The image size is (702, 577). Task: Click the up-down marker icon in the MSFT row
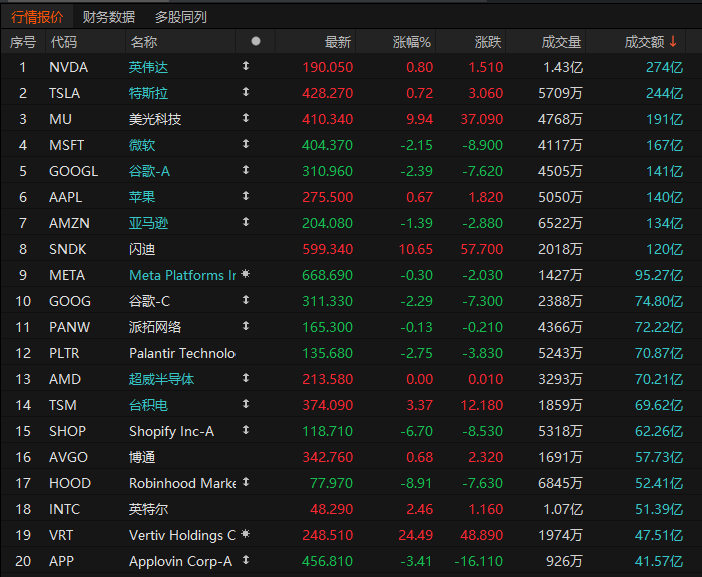[x=246, y=144]
